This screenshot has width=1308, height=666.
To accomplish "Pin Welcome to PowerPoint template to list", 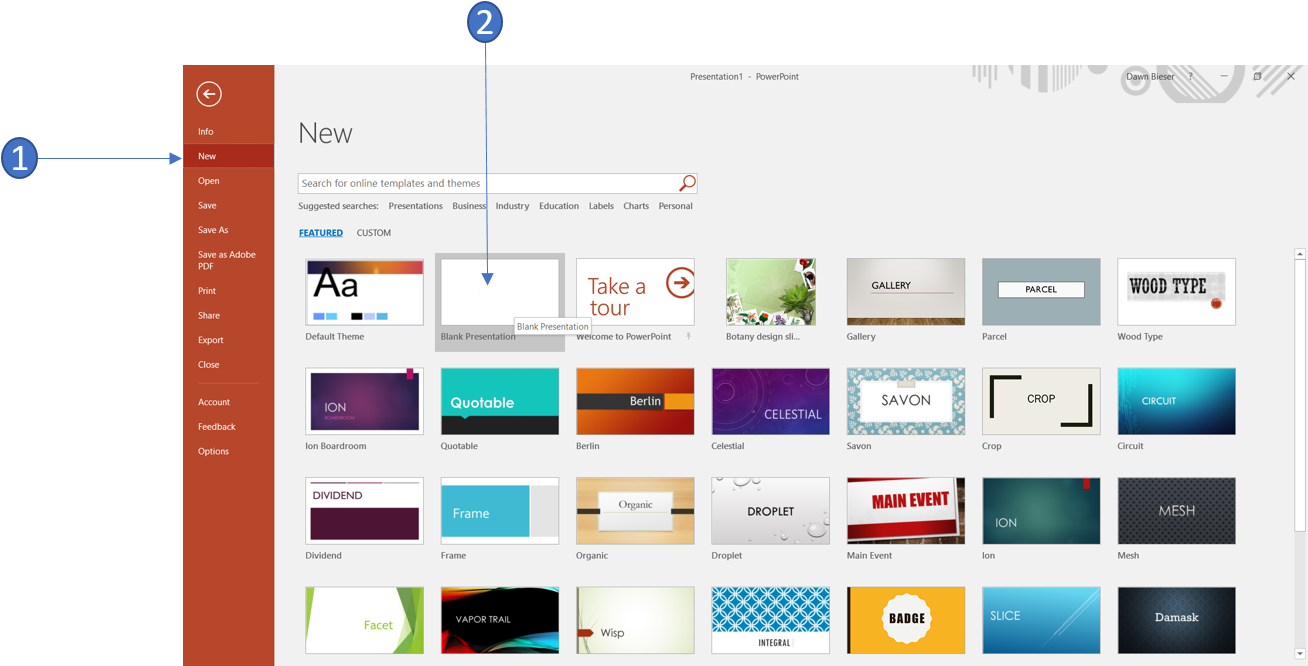I will point(688,337).
